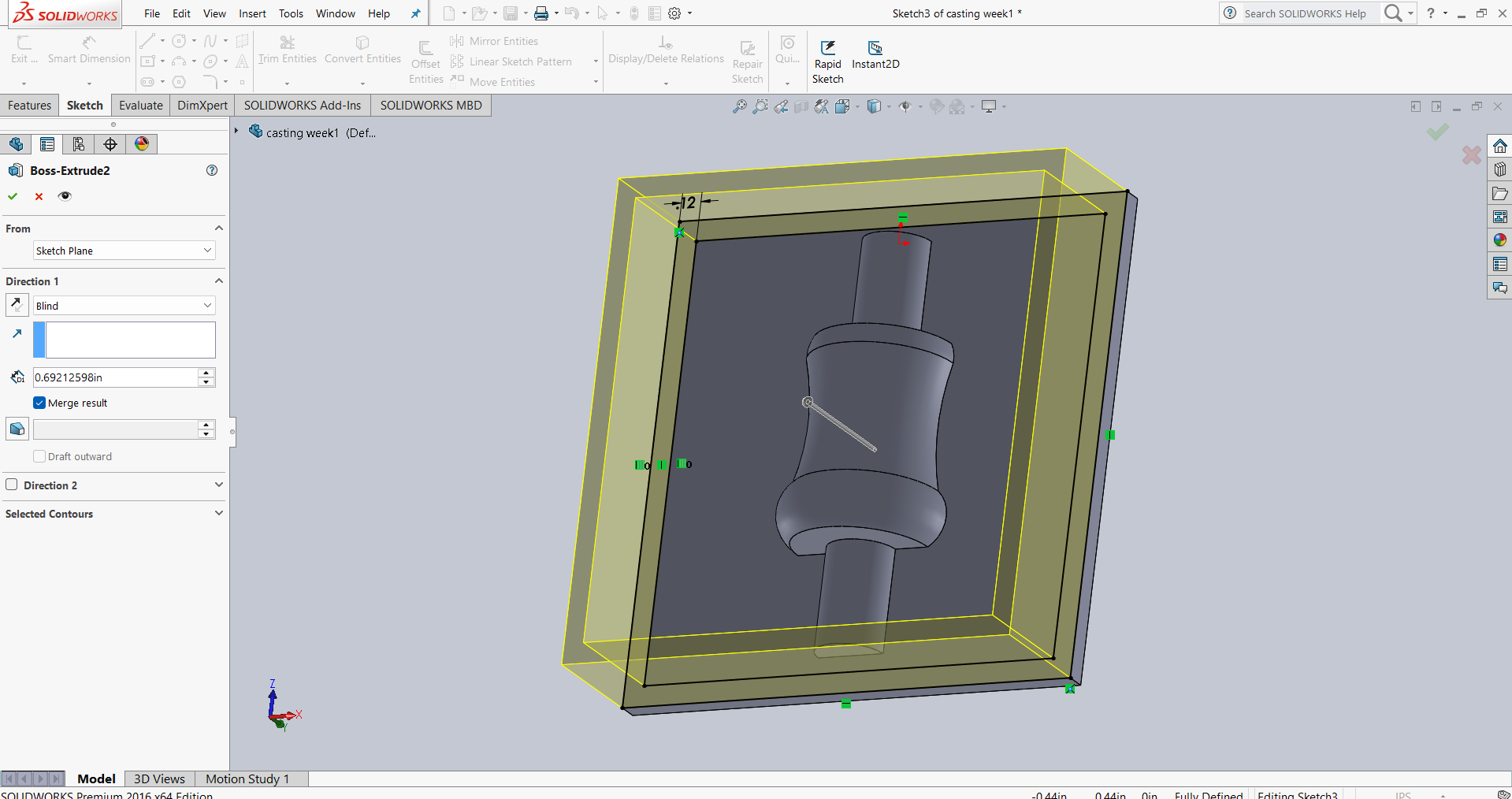Open the ConfigurationManager tab icon
Viewport: 1512px width, 799px height.
pyautogui.click(x=79, y=144)
